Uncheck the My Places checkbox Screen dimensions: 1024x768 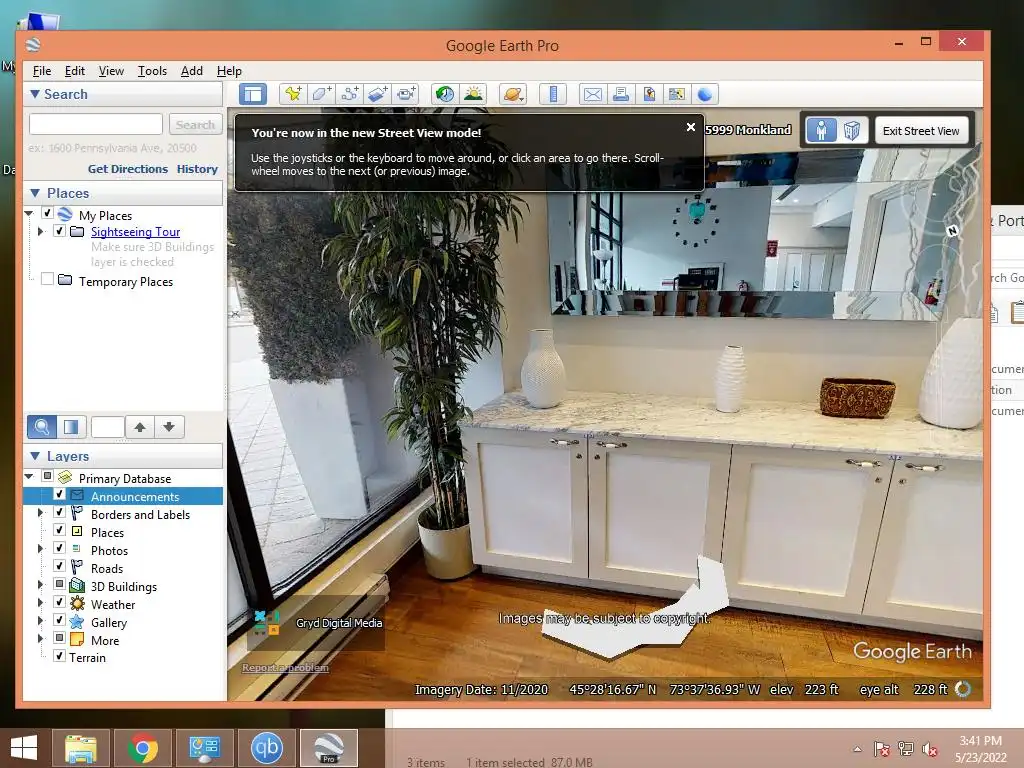click(47, 213)
